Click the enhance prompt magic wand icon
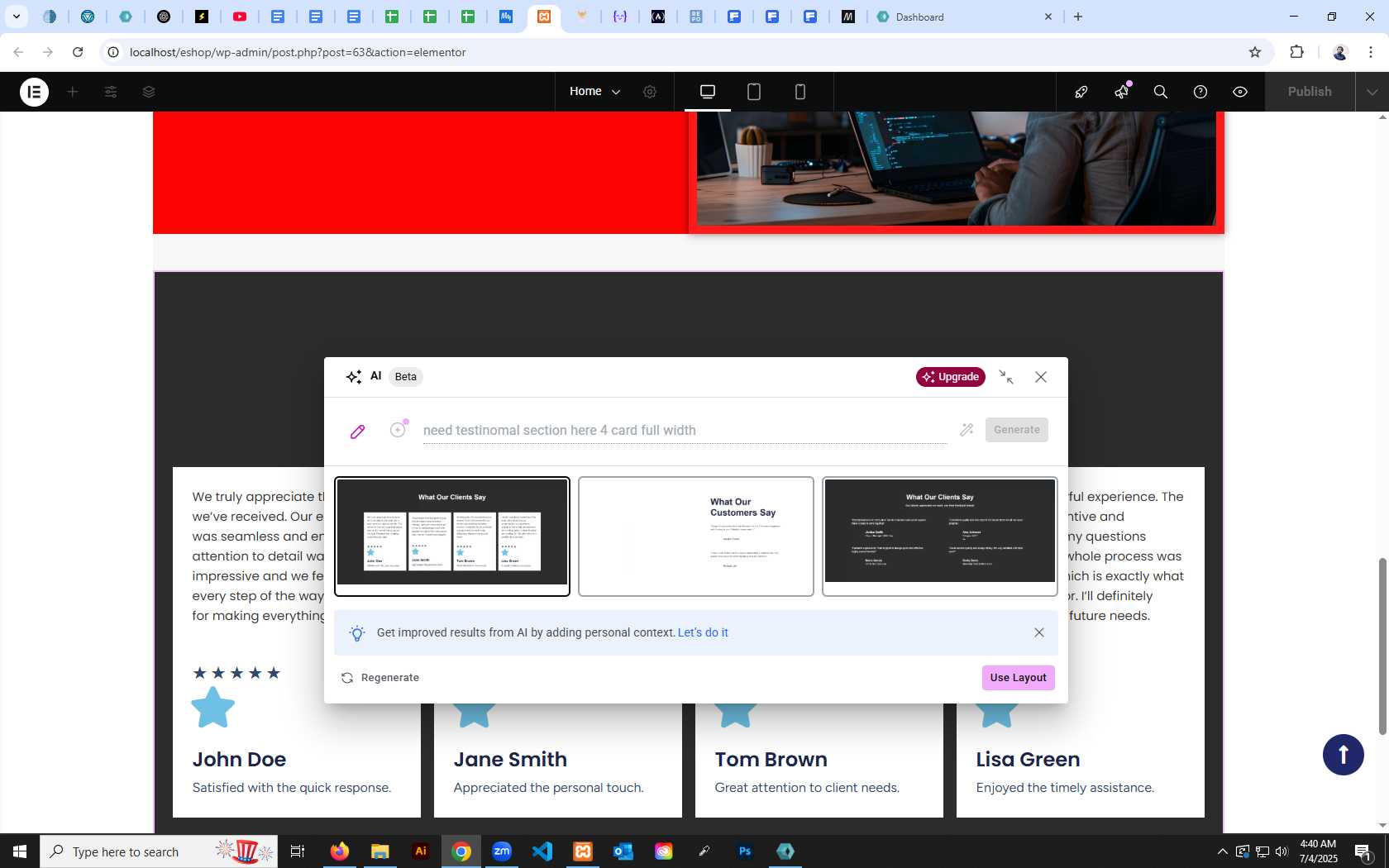 click(x=967, y=430)
